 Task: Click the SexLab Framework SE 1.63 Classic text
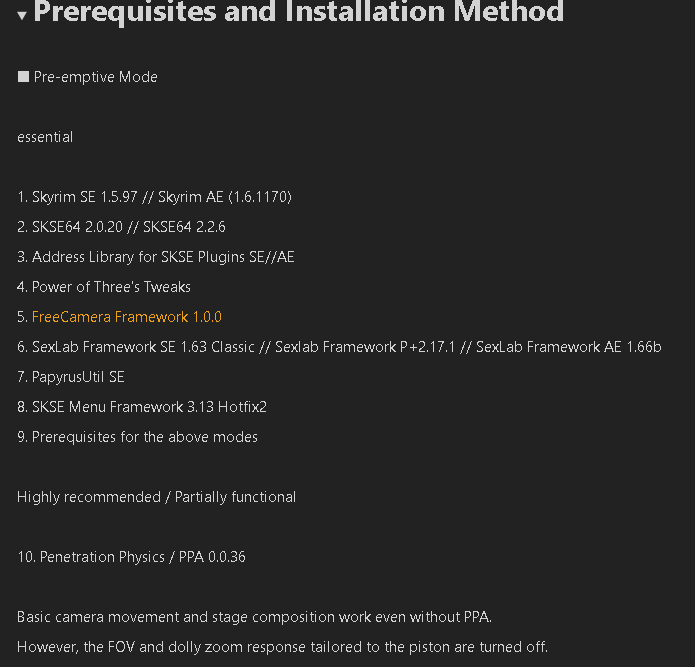pyautogui.click(x=143, y=347)
